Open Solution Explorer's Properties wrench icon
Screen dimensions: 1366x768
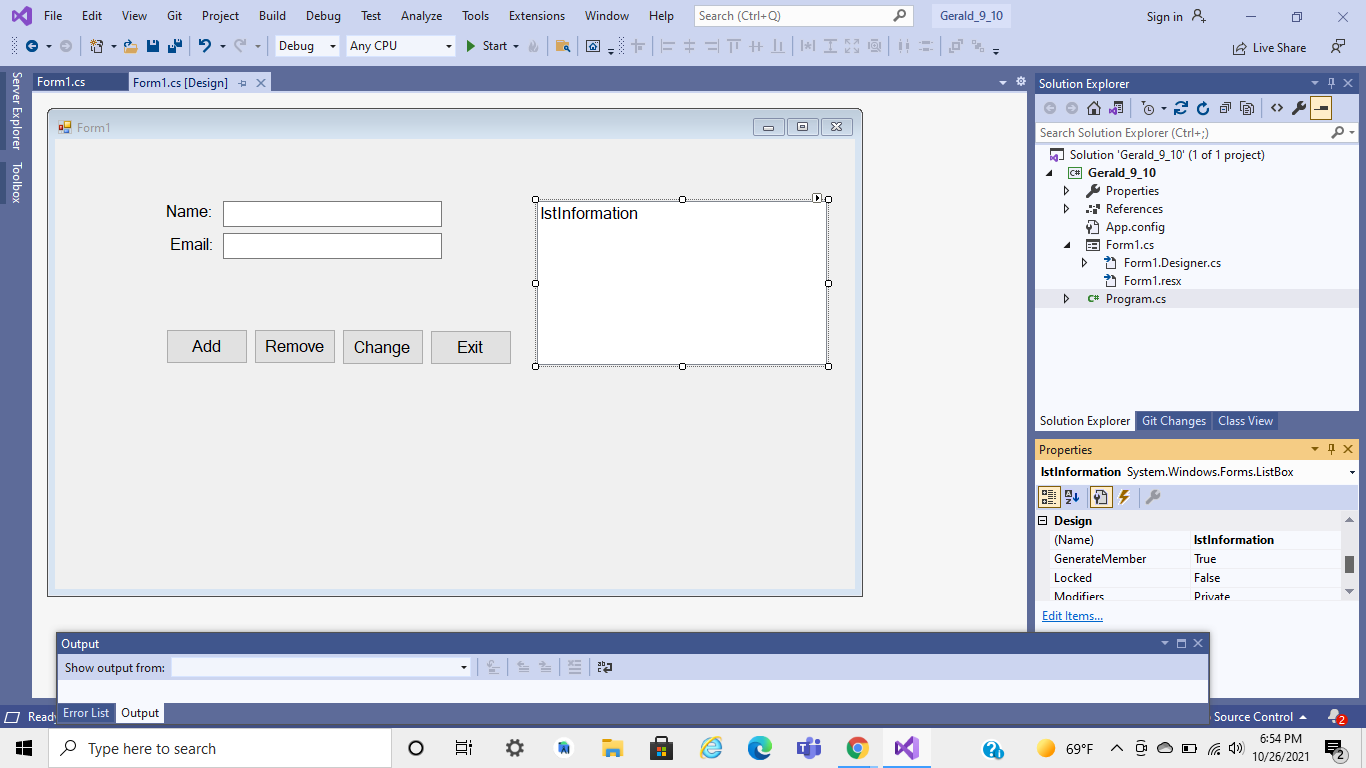(x=1297, y=108)
